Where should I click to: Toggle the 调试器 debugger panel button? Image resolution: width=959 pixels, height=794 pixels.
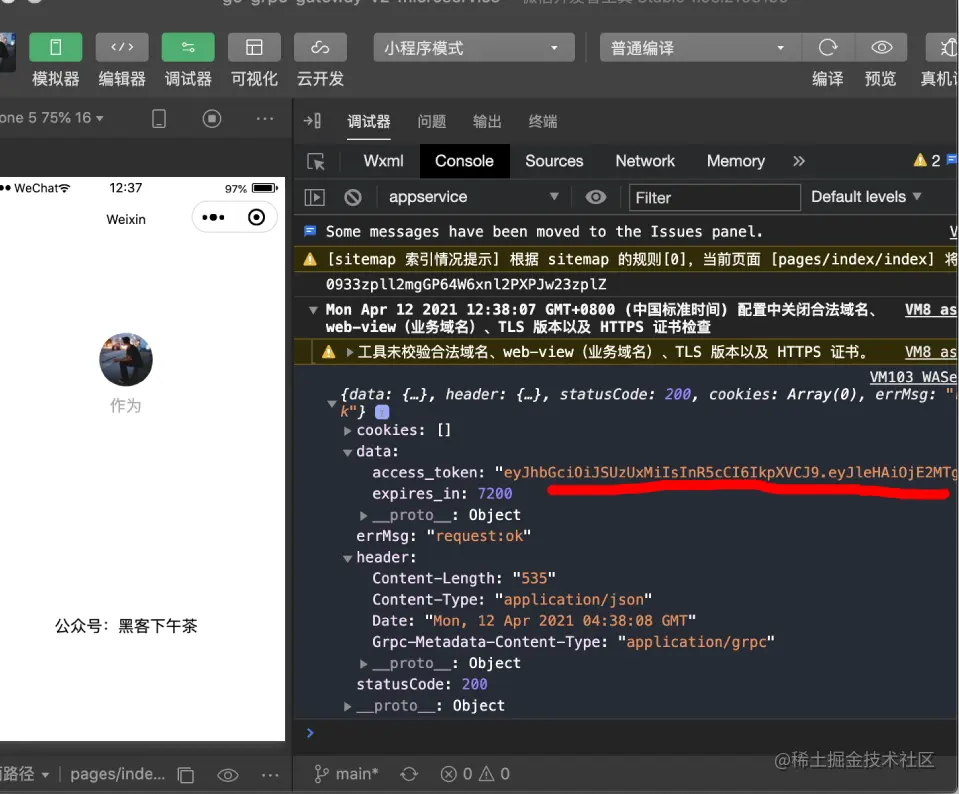pyautogui.click(x=188, y=47)
